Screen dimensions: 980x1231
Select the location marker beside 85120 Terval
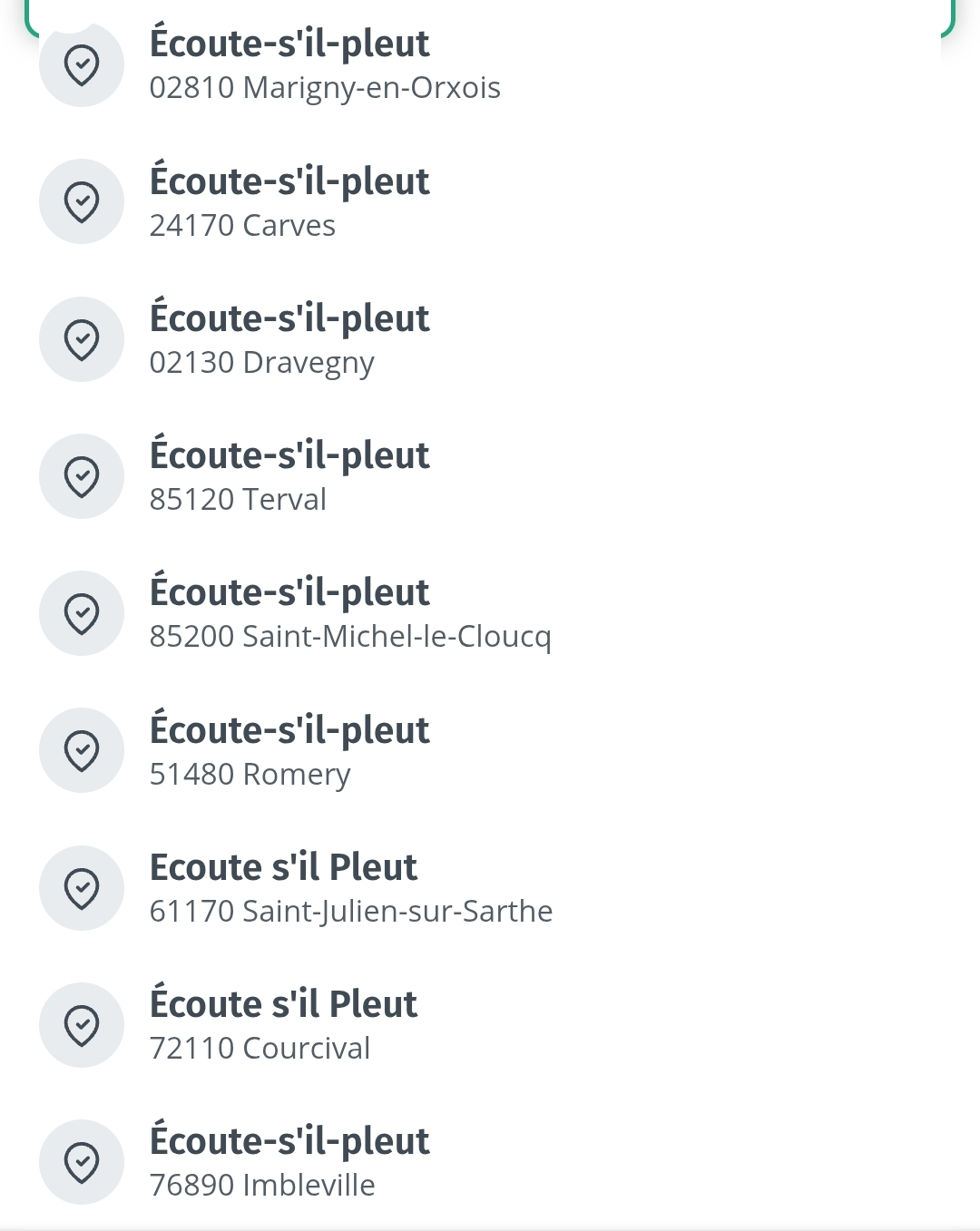(x=82, y=476)
